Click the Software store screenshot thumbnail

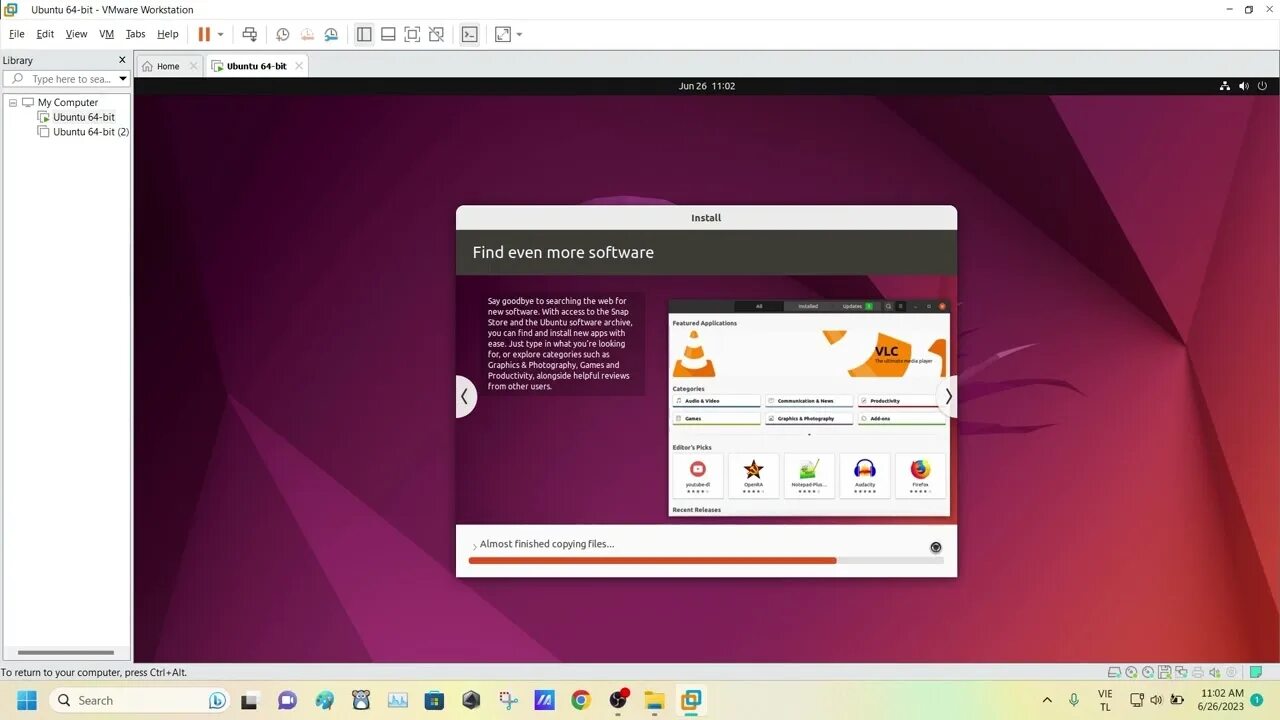809,407
